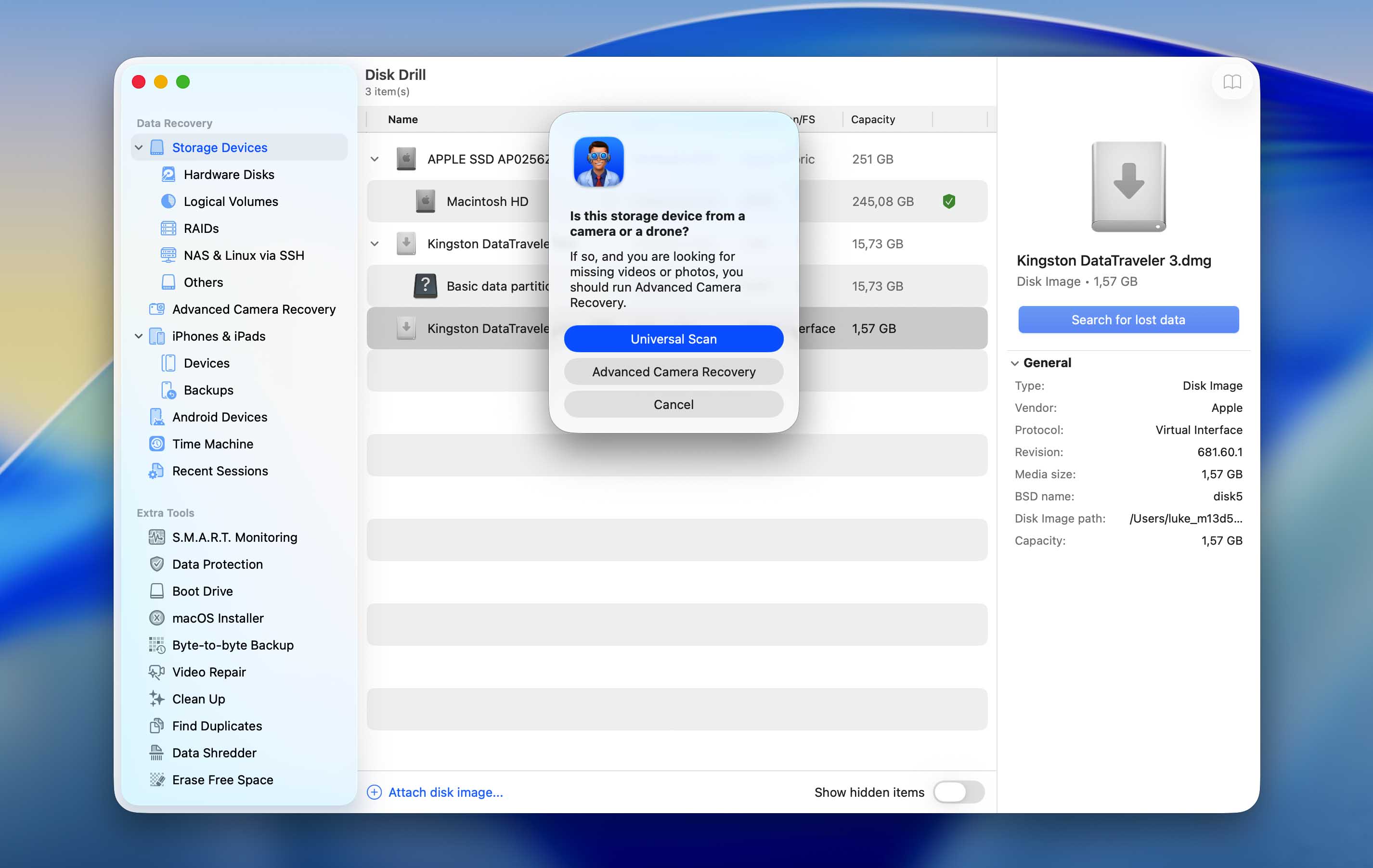
Task: Click the Erase Free Space icon
Action: (157, 779)
